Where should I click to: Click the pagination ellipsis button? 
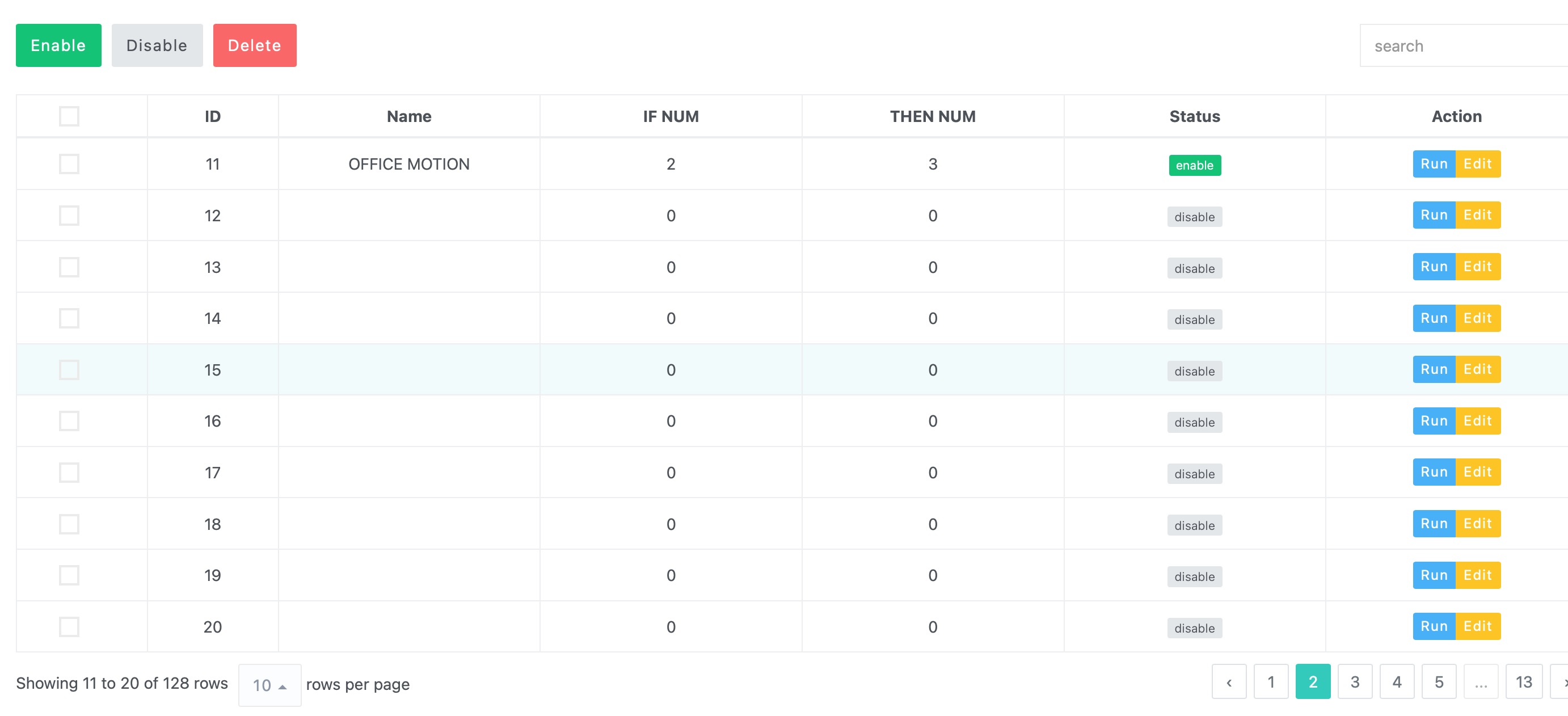(x=1480, y=682)
